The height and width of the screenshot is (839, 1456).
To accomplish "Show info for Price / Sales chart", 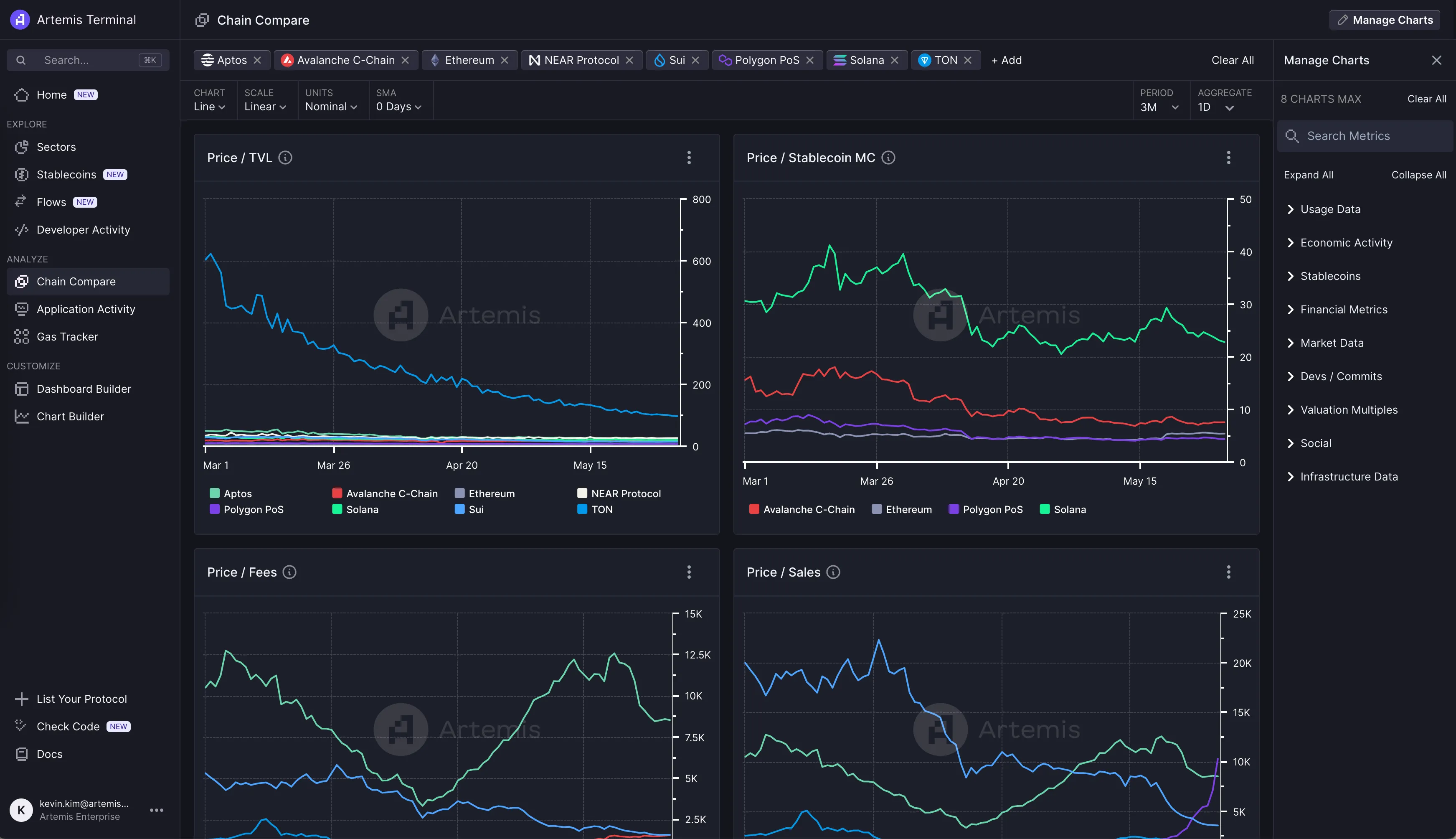I will (x=833, y=572).
